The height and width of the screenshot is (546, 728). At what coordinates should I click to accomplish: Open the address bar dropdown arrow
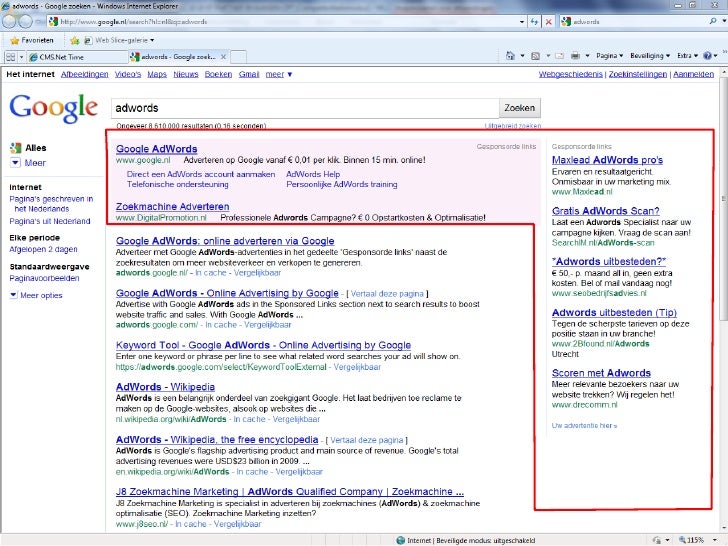(522, 21)
